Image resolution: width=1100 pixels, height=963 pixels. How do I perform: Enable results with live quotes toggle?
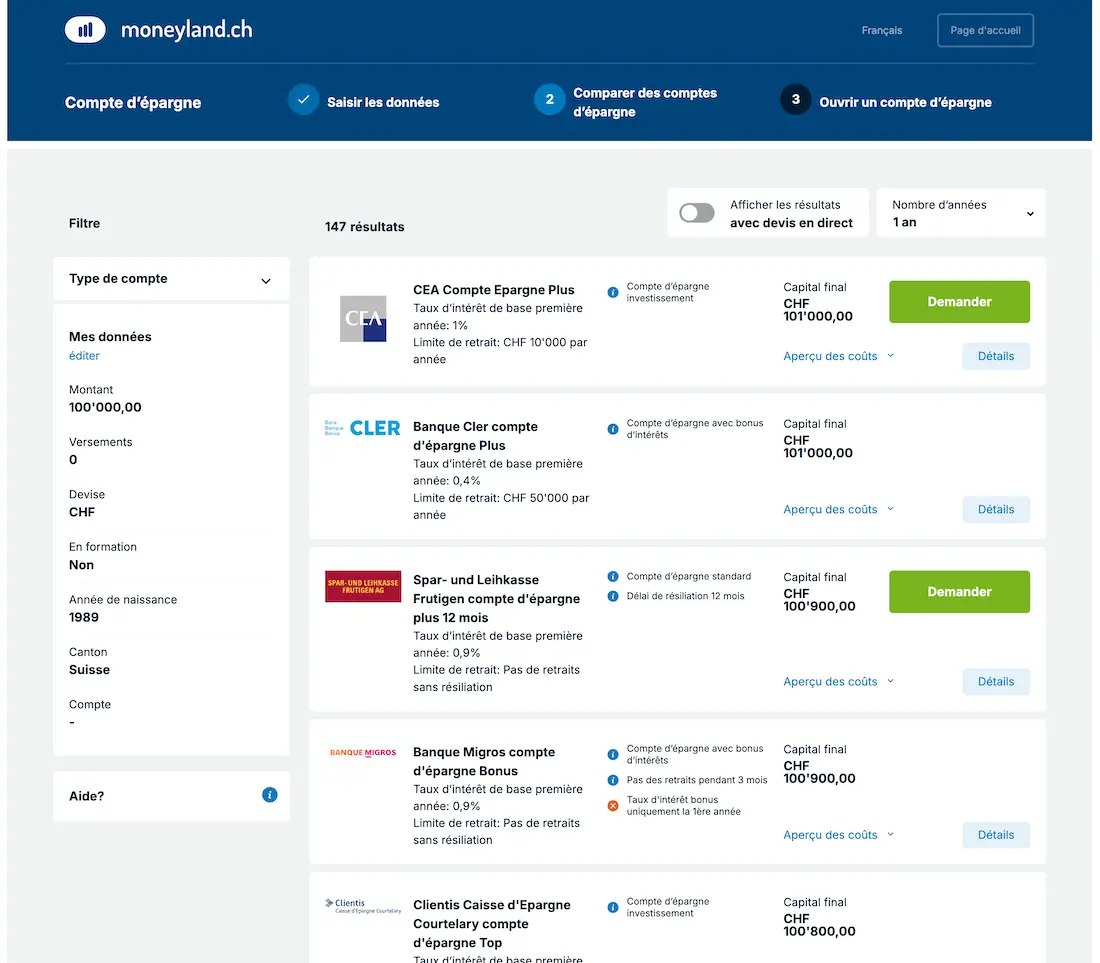[697, 213]
